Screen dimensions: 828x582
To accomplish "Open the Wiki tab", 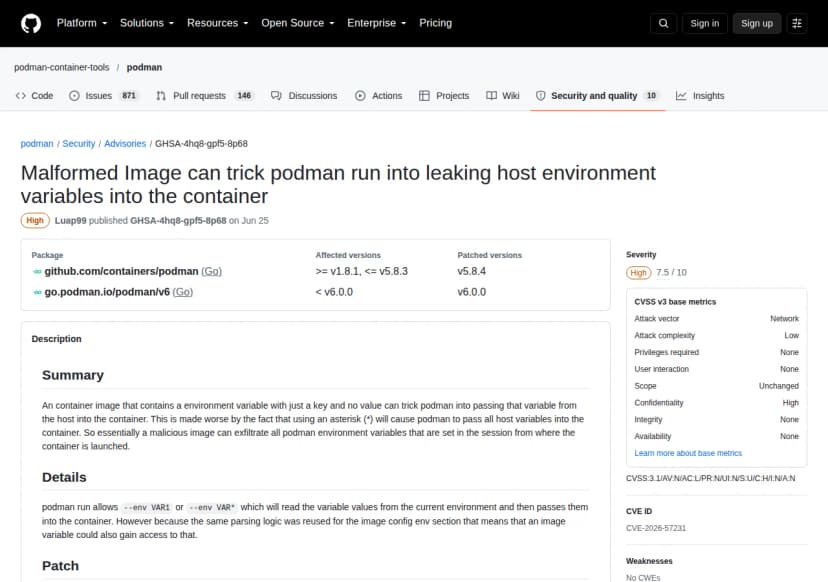I will [x=503, y=96].
